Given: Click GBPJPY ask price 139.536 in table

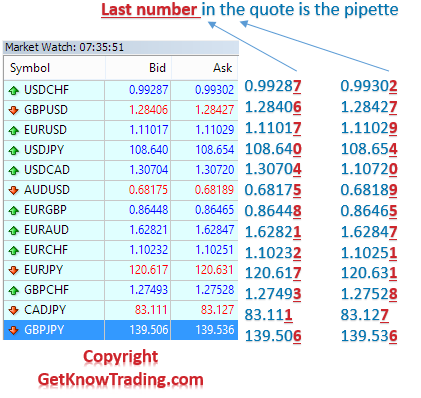Looking at the screenshot, I should point(214,330).
